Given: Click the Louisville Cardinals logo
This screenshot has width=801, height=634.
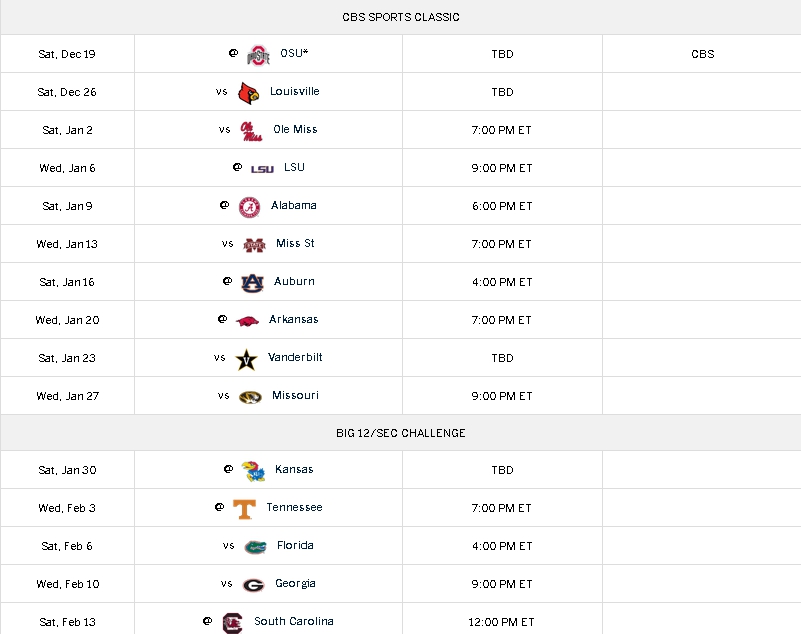Looking at the screenshot, I should [x=249, y=93].
